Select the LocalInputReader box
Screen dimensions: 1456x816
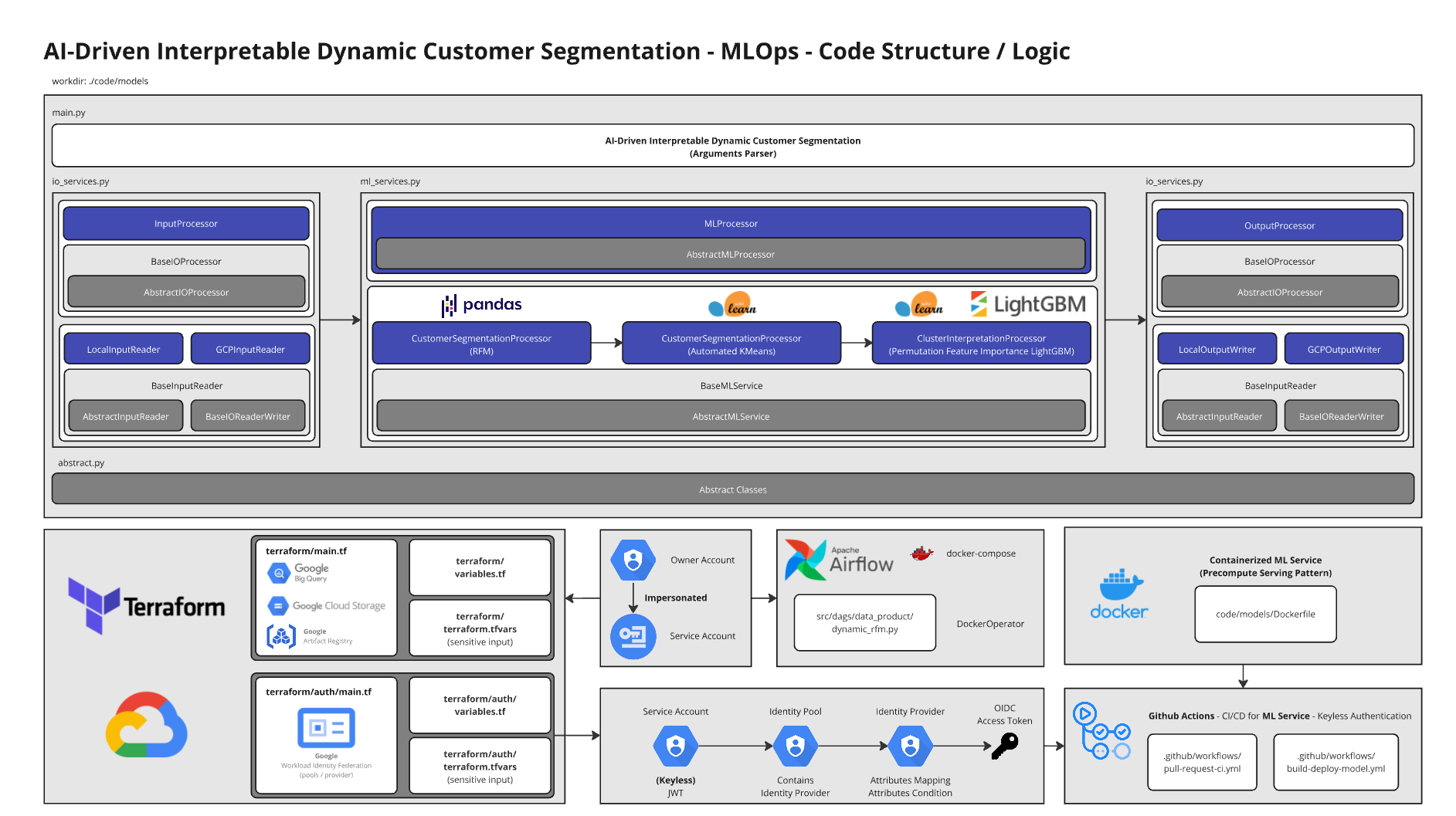[x=124, y=349]
